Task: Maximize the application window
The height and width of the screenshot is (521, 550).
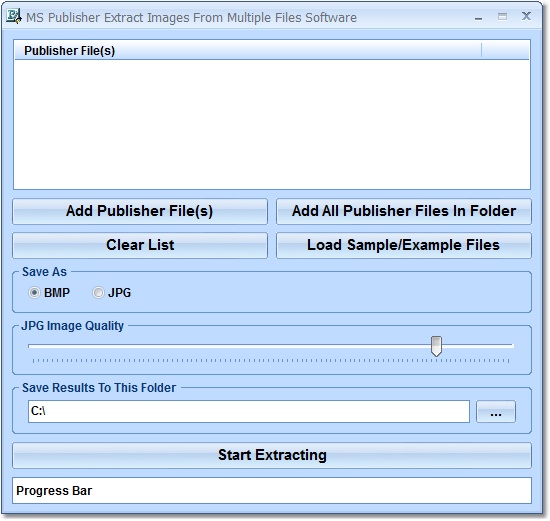Action: tap(502, 16)
